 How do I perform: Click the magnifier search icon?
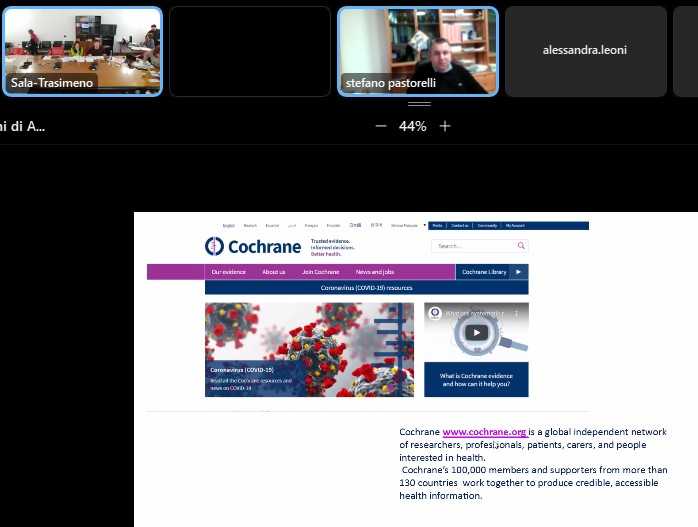pyautogui.click(x=521, y=246)
